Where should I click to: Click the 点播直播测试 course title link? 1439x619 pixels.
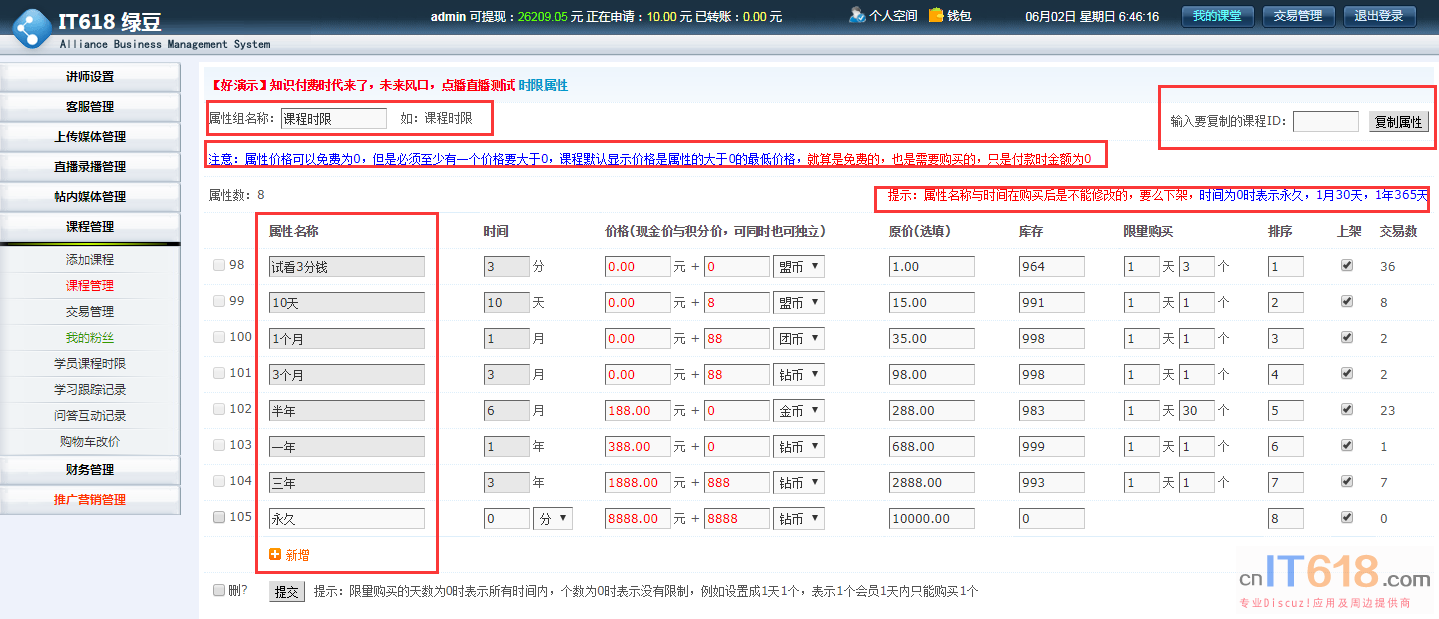click(x=478, y=86)
